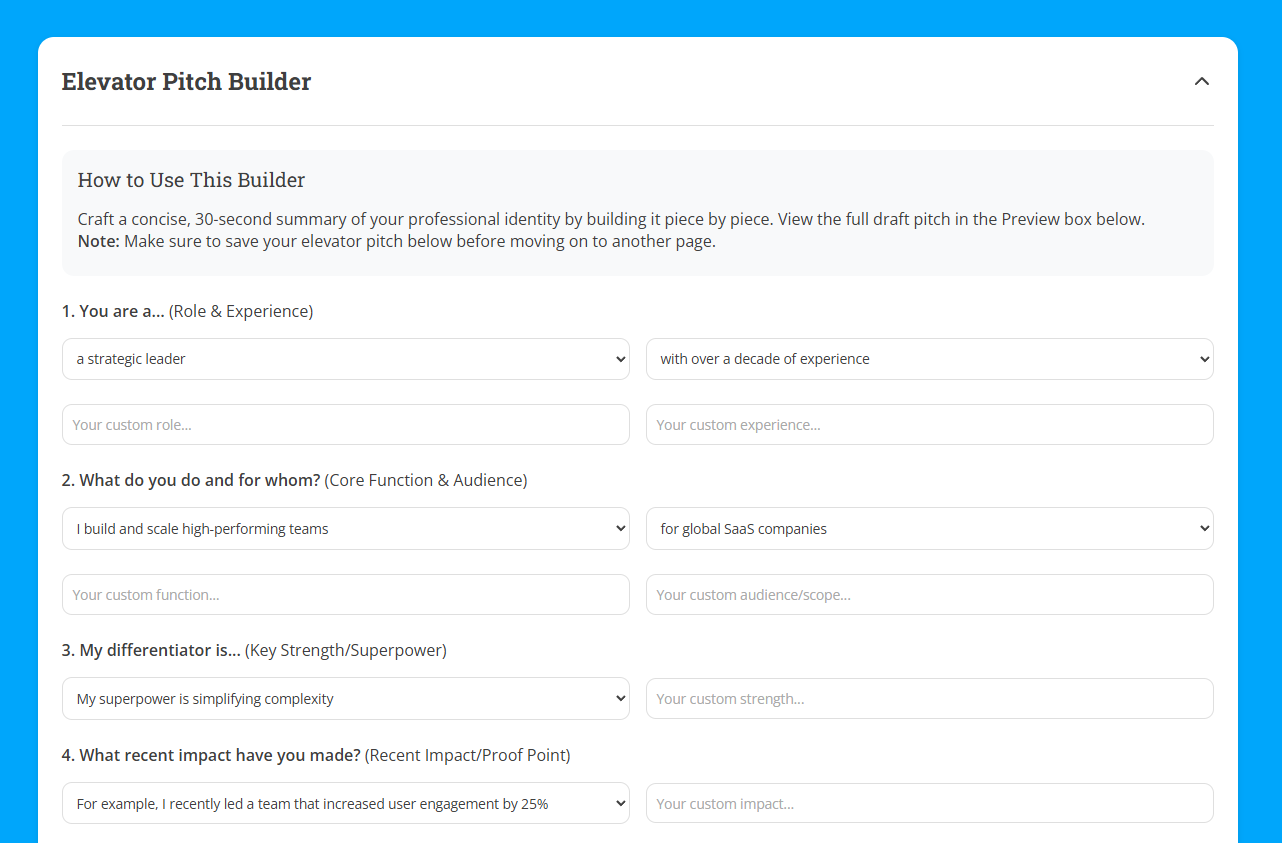Open the core function dropdown
The height and width of the screenshot is (843, 1282).
[x=345, y=528]
